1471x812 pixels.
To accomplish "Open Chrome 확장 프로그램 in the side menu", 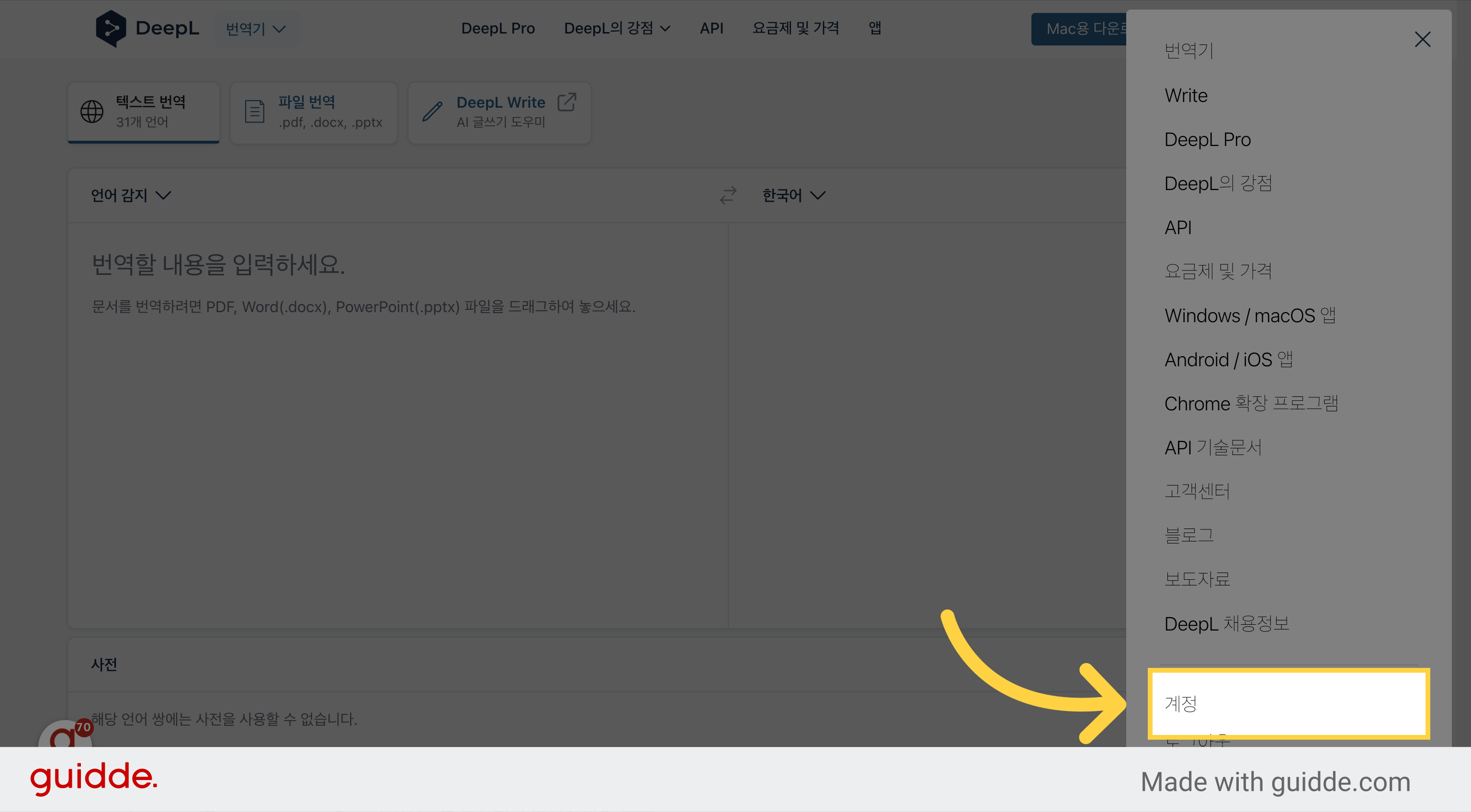I will pyautogui.click(x=1251, y=403).
